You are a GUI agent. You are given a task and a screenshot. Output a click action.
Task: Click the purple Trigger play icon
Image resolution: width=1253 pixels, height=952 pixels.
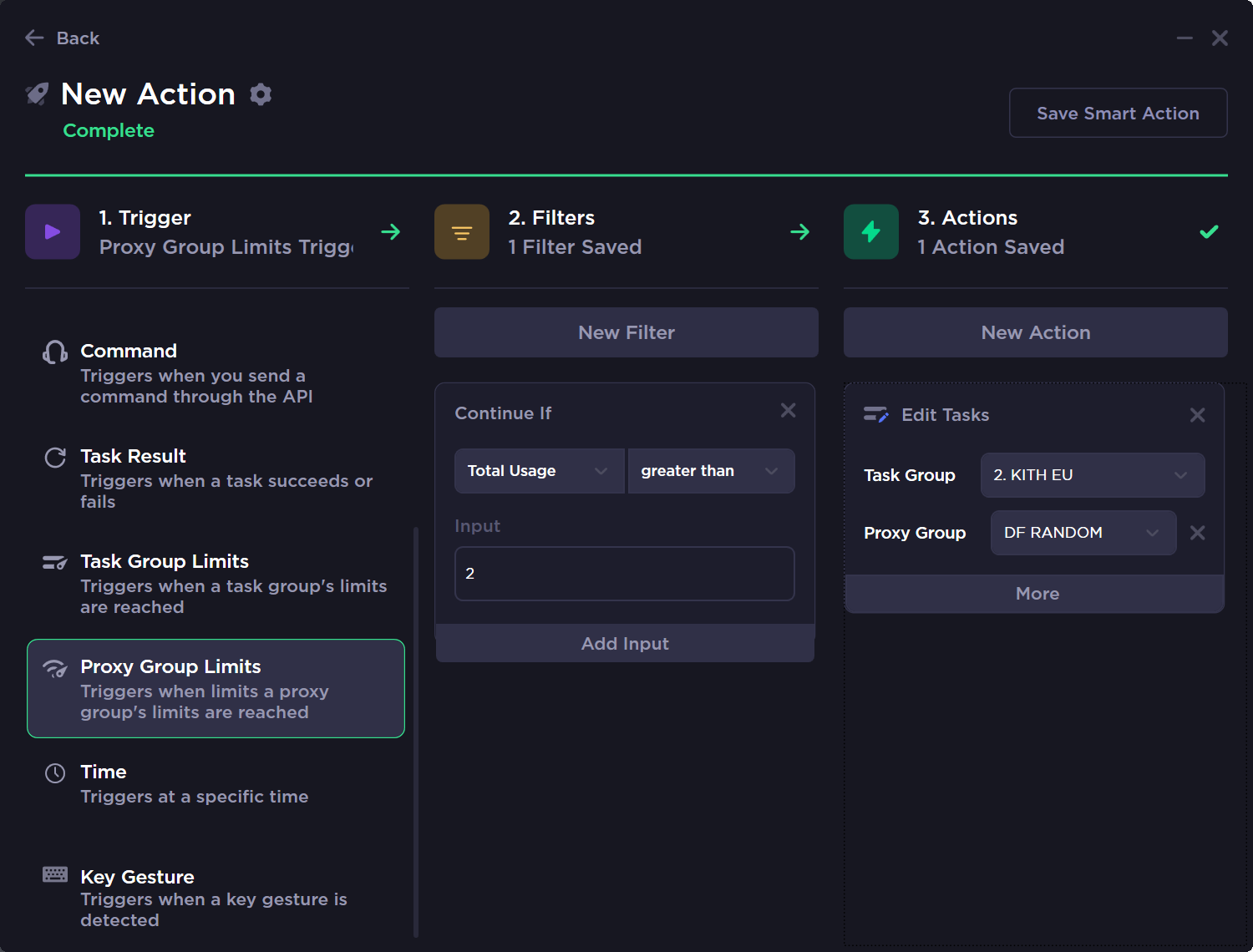pyautogui.click(x=53, y=232)
